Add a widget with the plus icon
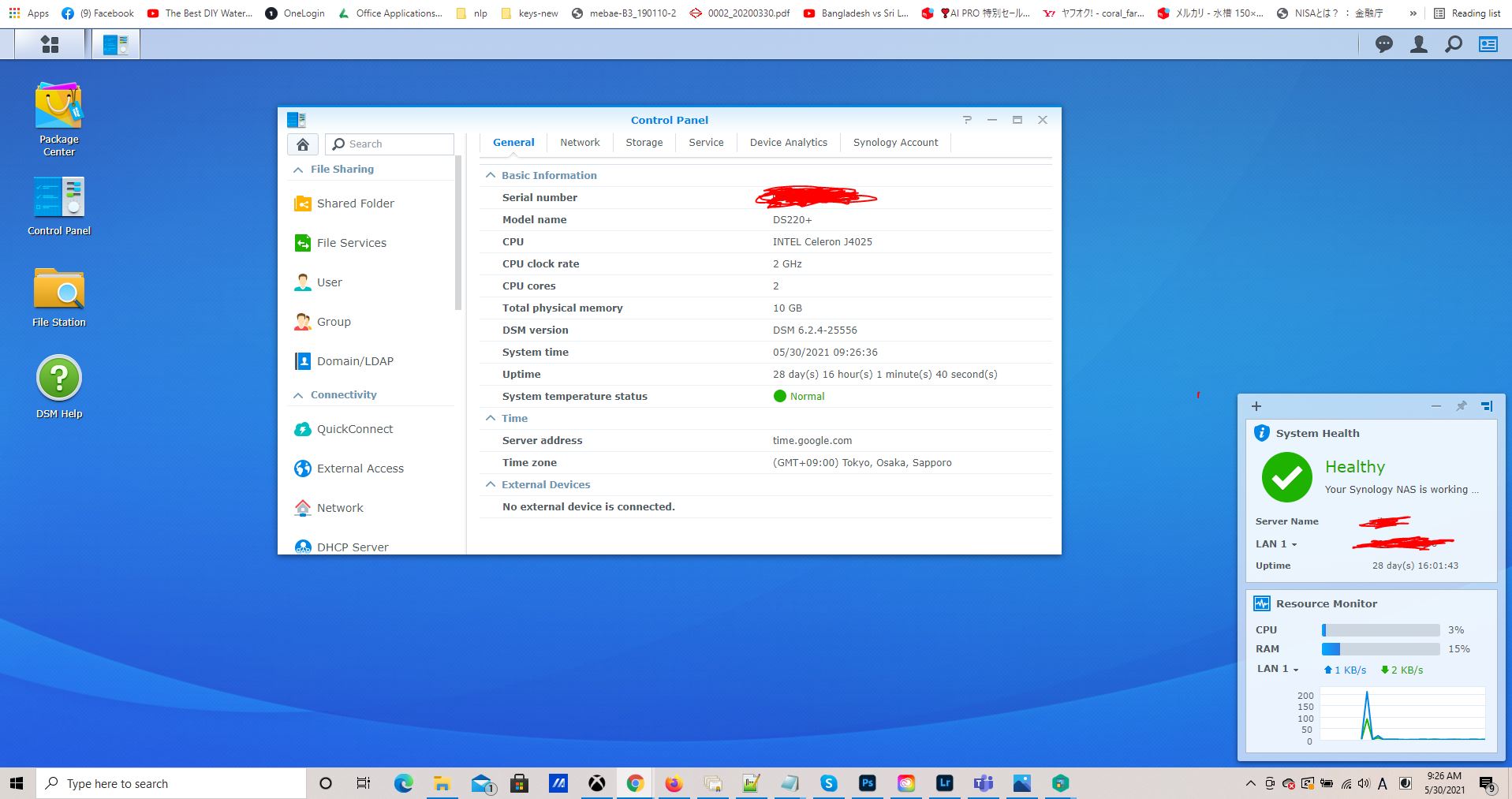 [x=1256, y=406]
